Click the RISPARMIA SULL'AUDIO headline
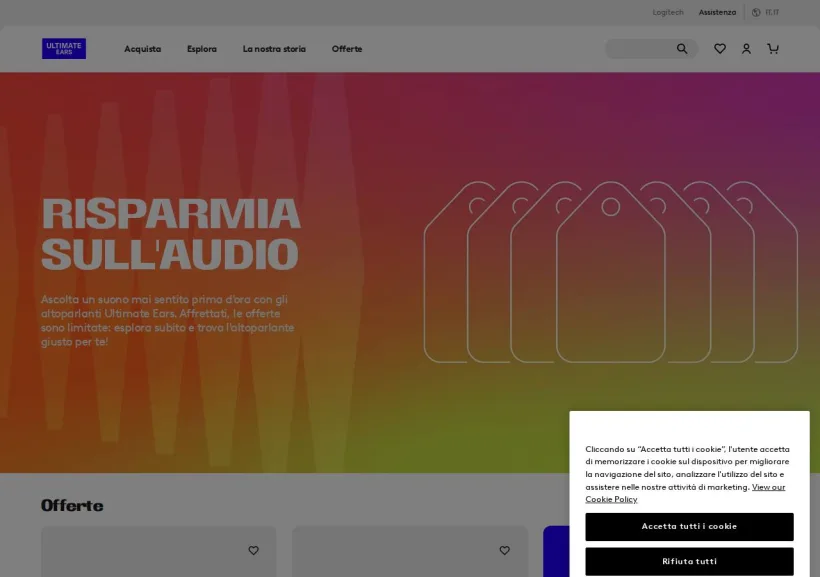This screenshot has width=820, height=577. coord(171,234)
